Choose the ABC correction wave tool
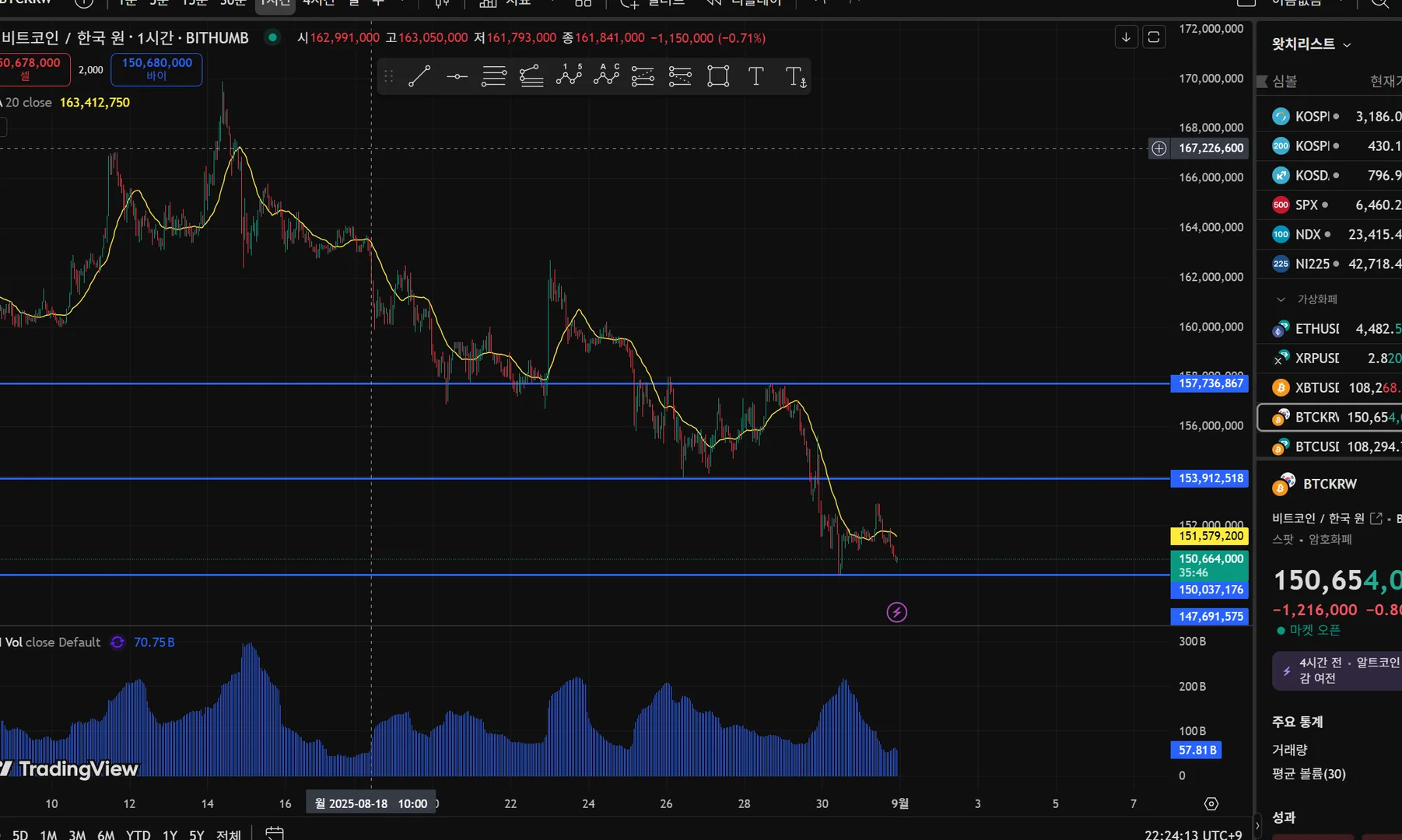Screen dimensions: 1402x840 tap(606, 76)
